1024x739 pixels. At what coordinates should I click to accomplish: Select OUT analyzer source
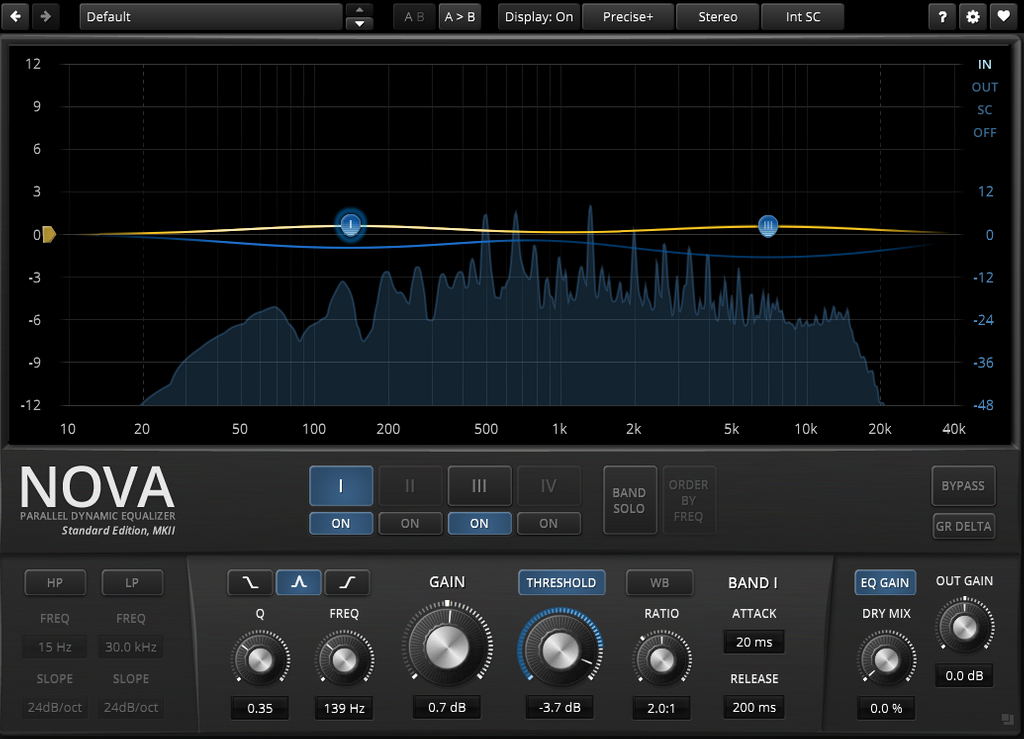[985, 87]
